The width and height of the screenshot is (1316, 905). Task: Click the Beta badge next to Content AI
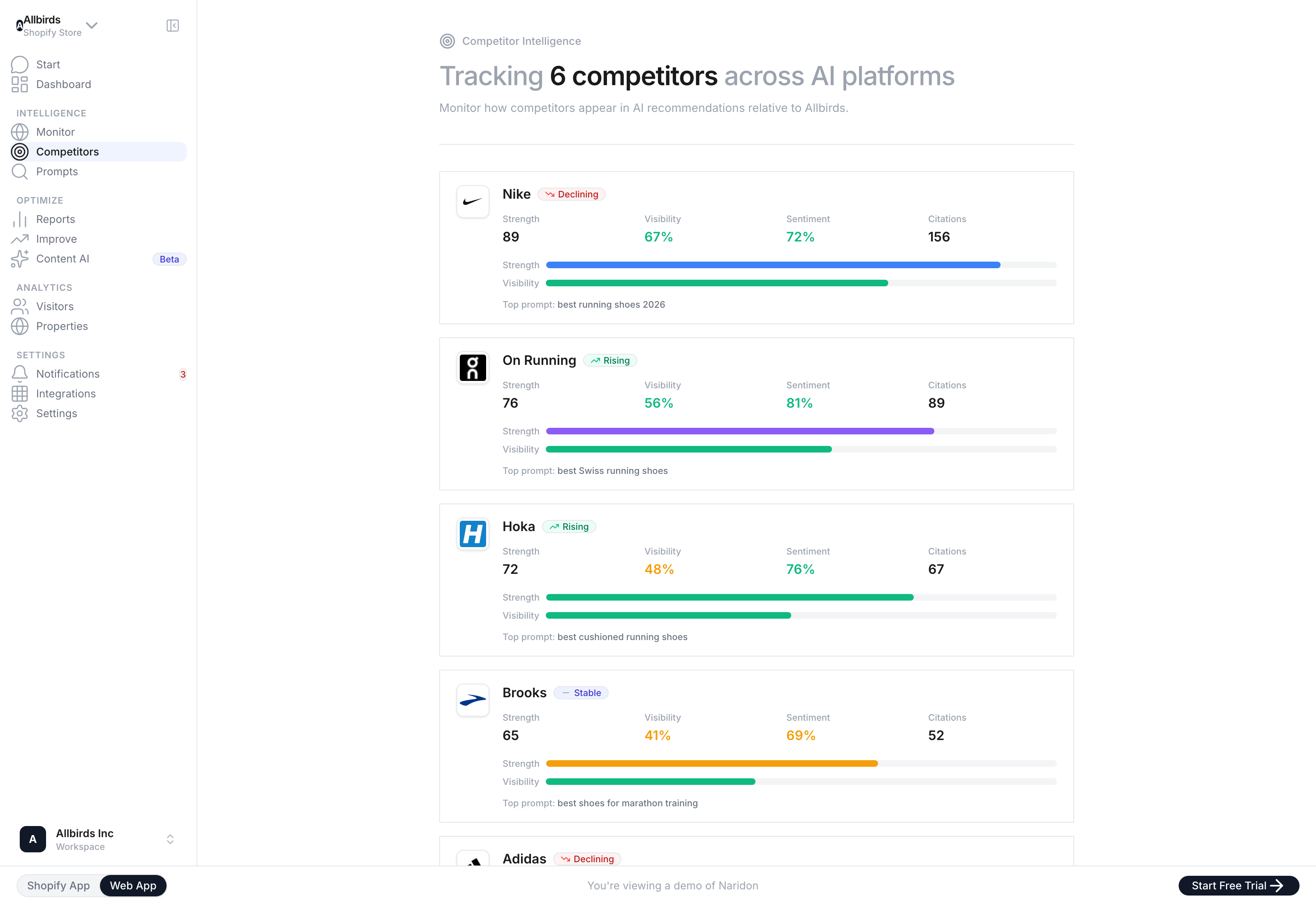[x=169, y=259]
